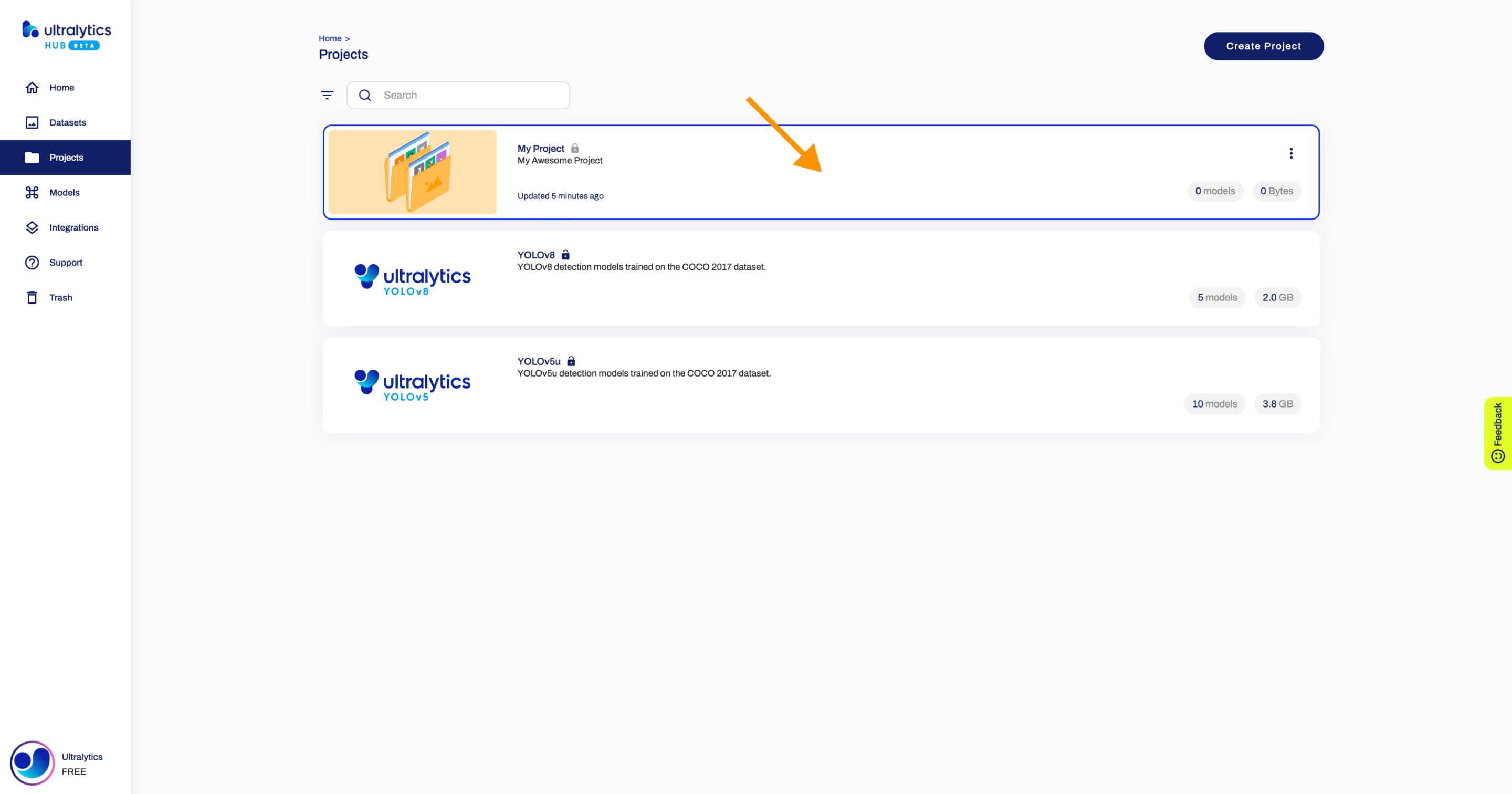Select the Models menu item

(x=65, y=192)
